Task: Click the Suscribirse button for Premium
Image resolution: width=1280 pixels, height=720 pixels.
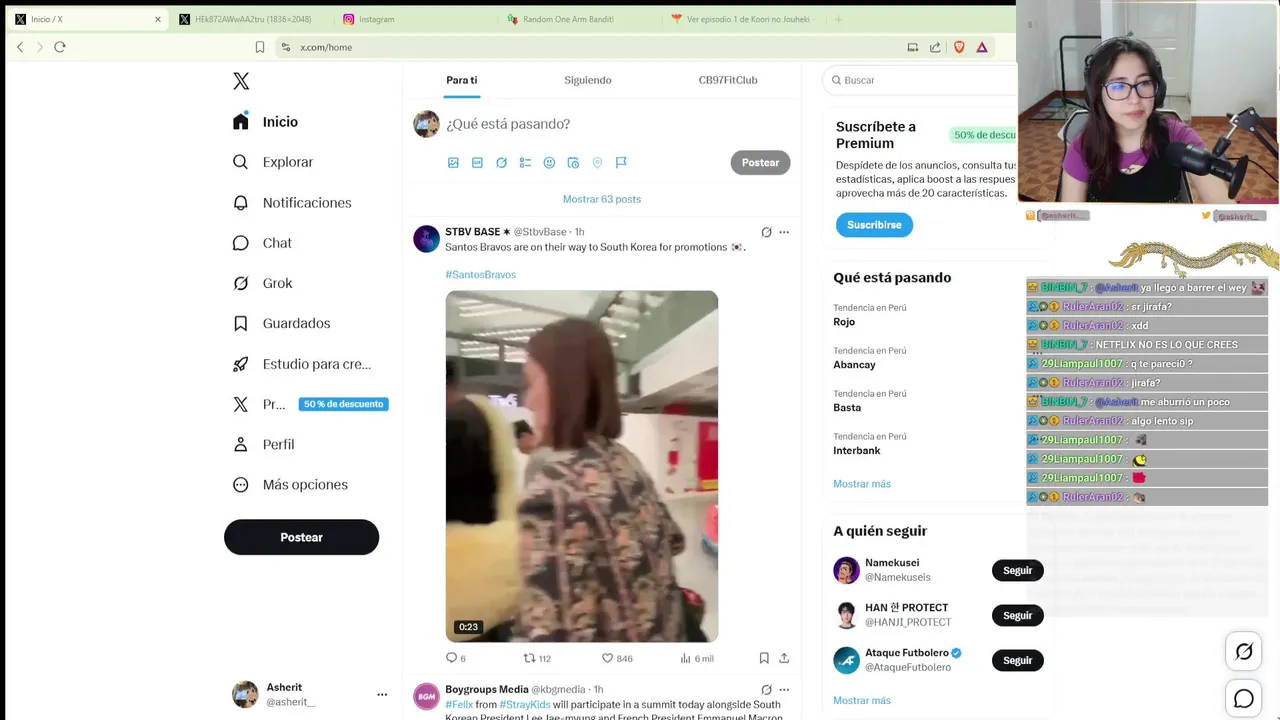Action: click(874, 225)
